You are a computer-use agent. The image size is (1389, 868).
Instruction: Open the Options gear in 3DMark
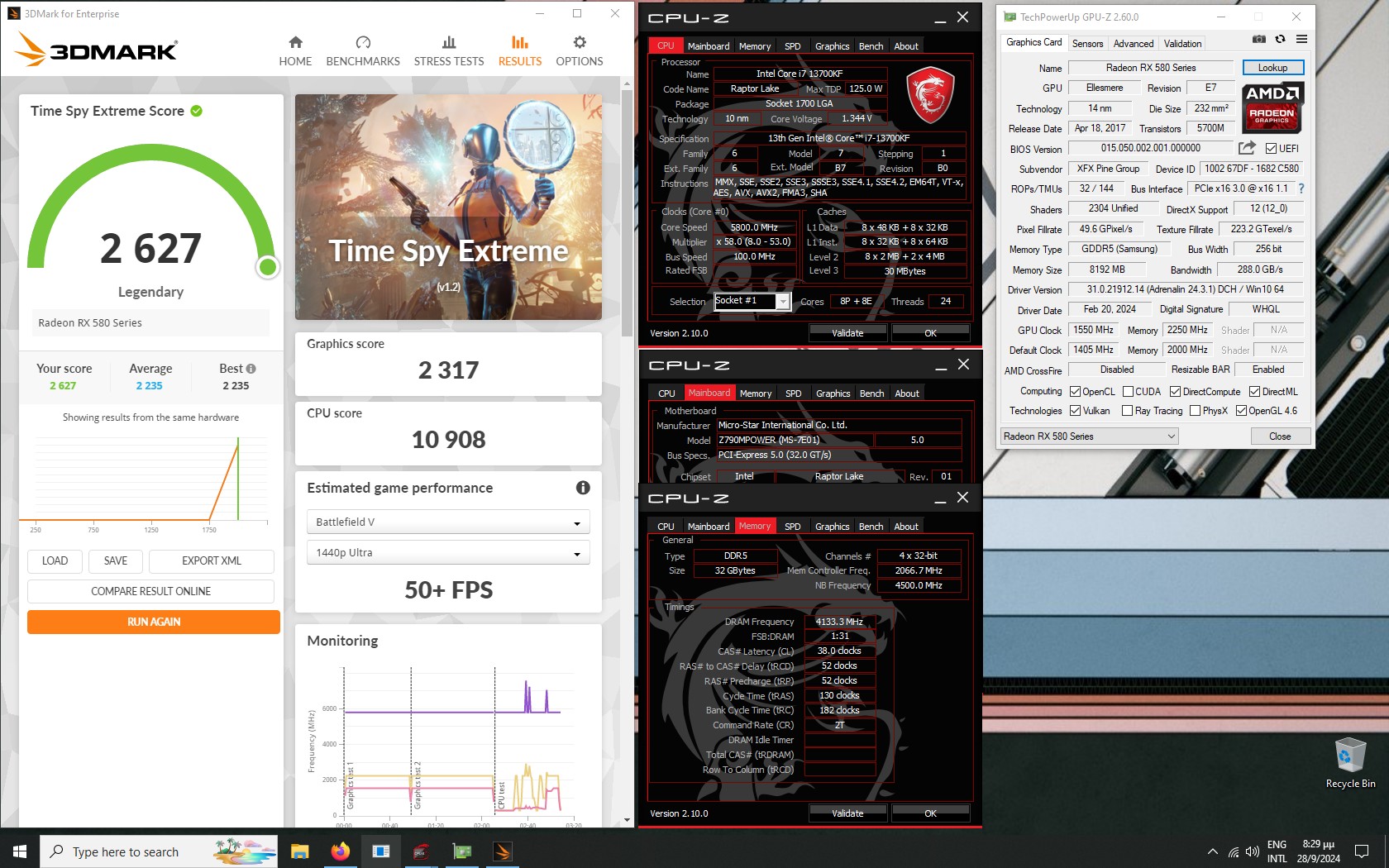(x=580, y=51)
